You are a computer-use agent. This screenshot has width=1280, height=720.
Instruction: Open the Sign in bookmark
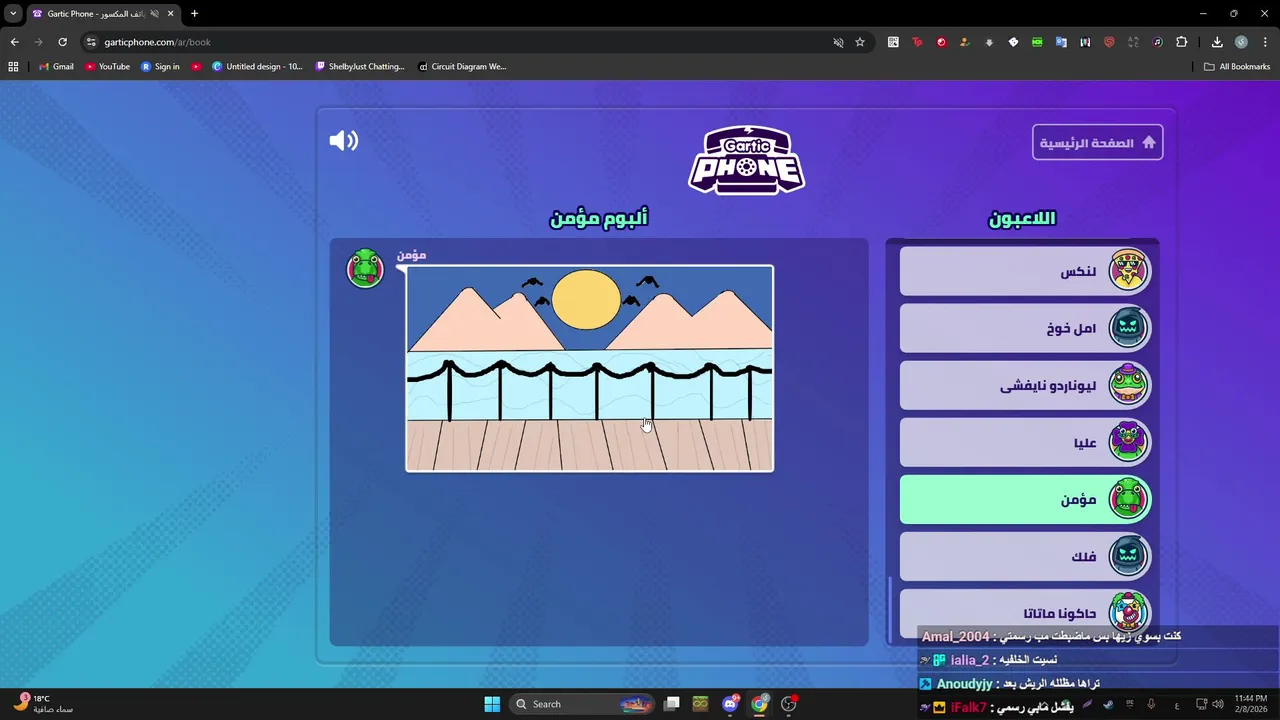tap(160, 67)
